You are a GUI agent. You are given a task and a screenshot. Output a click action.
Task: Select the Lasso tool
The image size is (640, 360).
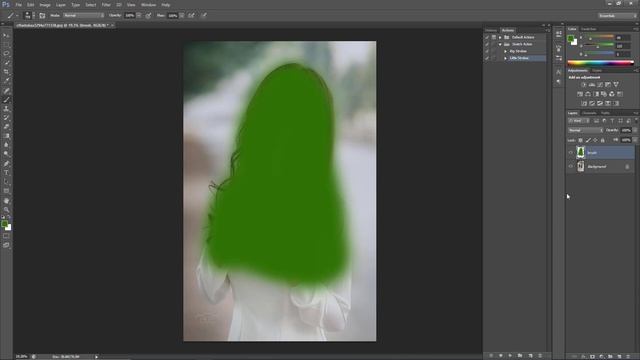(x=6, y=53)
